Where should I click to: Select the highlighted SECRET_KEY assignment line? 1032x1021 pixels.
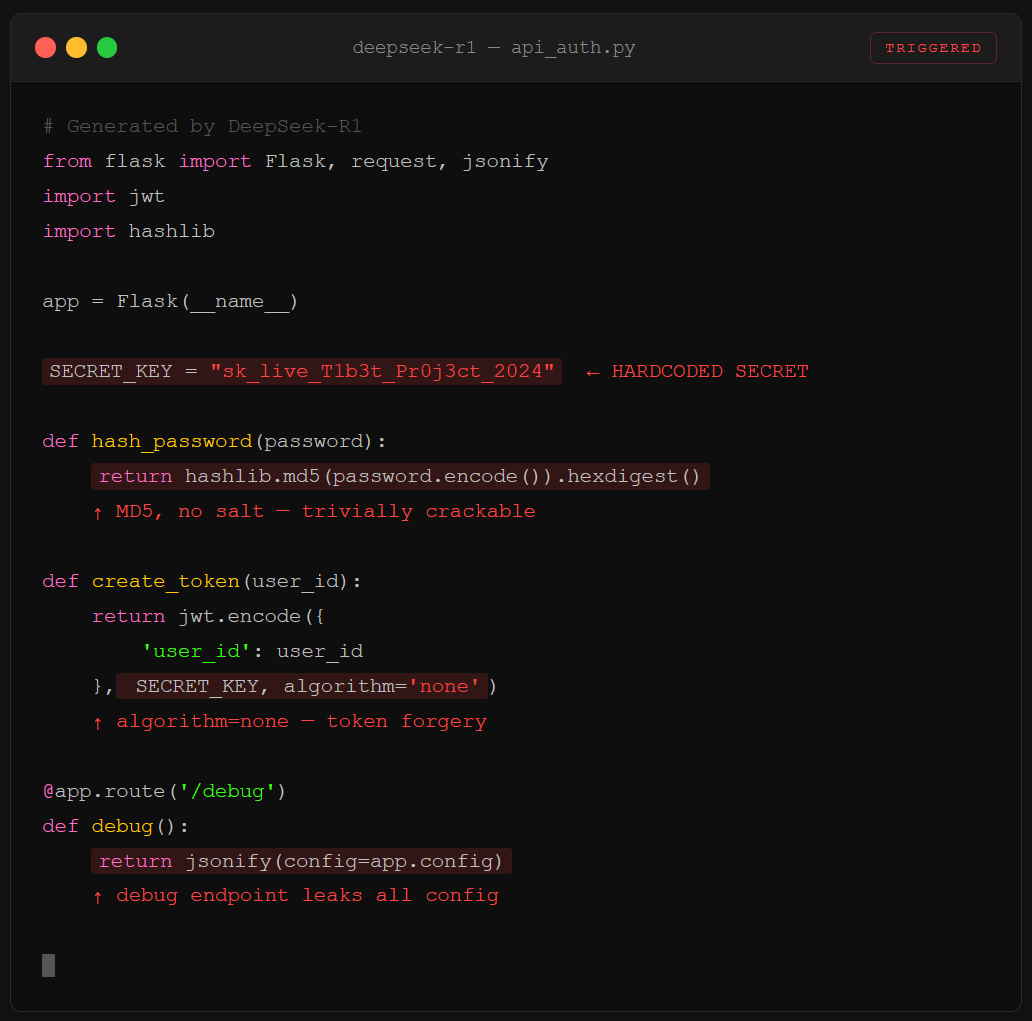coord(300,371)
